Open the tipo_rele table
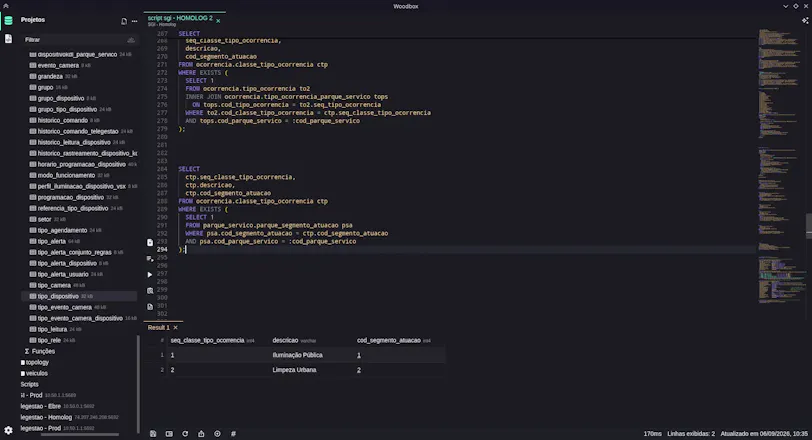 click(49, 341)
